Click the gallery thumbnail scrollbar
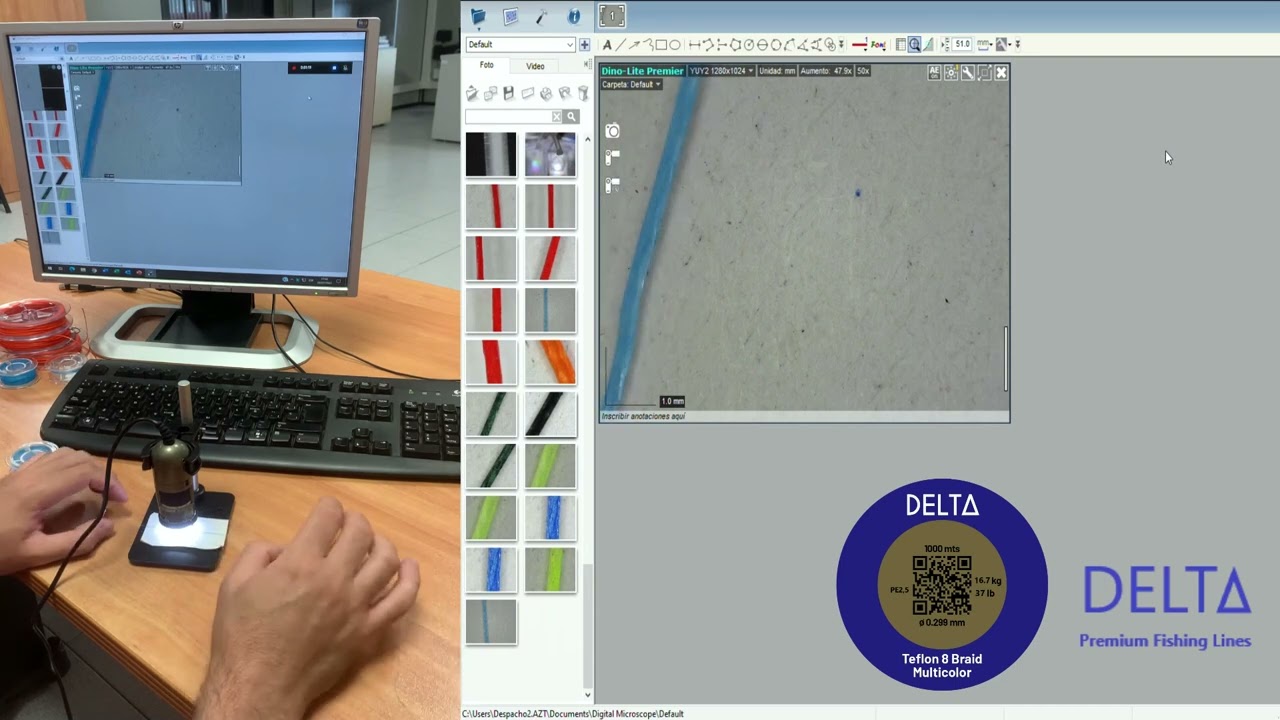Screen dimensions: 1280x720 587,627
